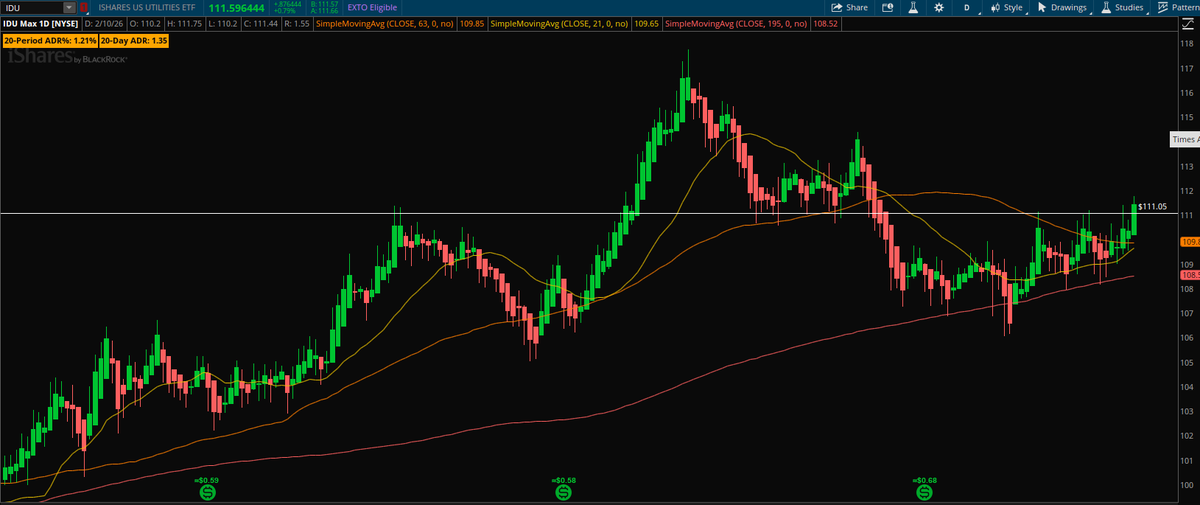Click the 108.52 moving average value
1200x505 pixels.
pyautogui.click(x=826, y=22)
